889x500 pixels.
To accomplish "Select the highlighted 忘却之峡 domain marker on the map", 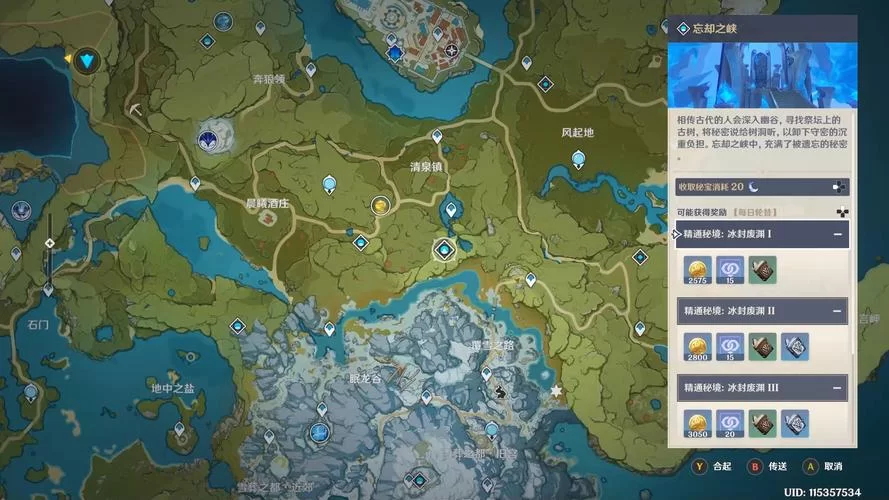I will tap(444, 249).
